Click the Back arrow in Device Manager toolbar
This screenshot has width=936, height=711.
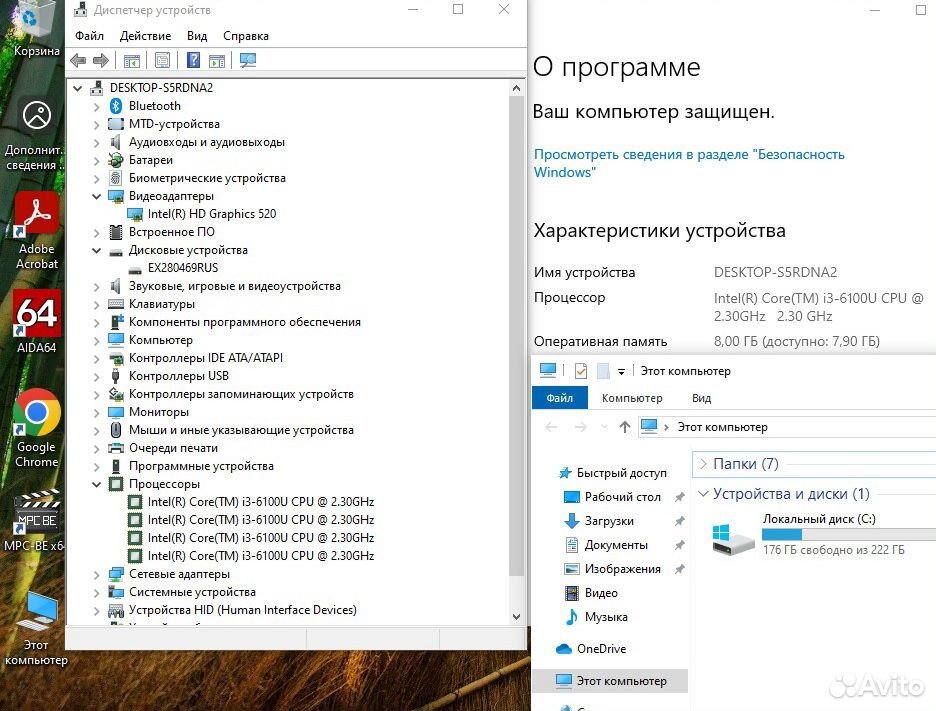pyautogui.click(x=78, y=60)
